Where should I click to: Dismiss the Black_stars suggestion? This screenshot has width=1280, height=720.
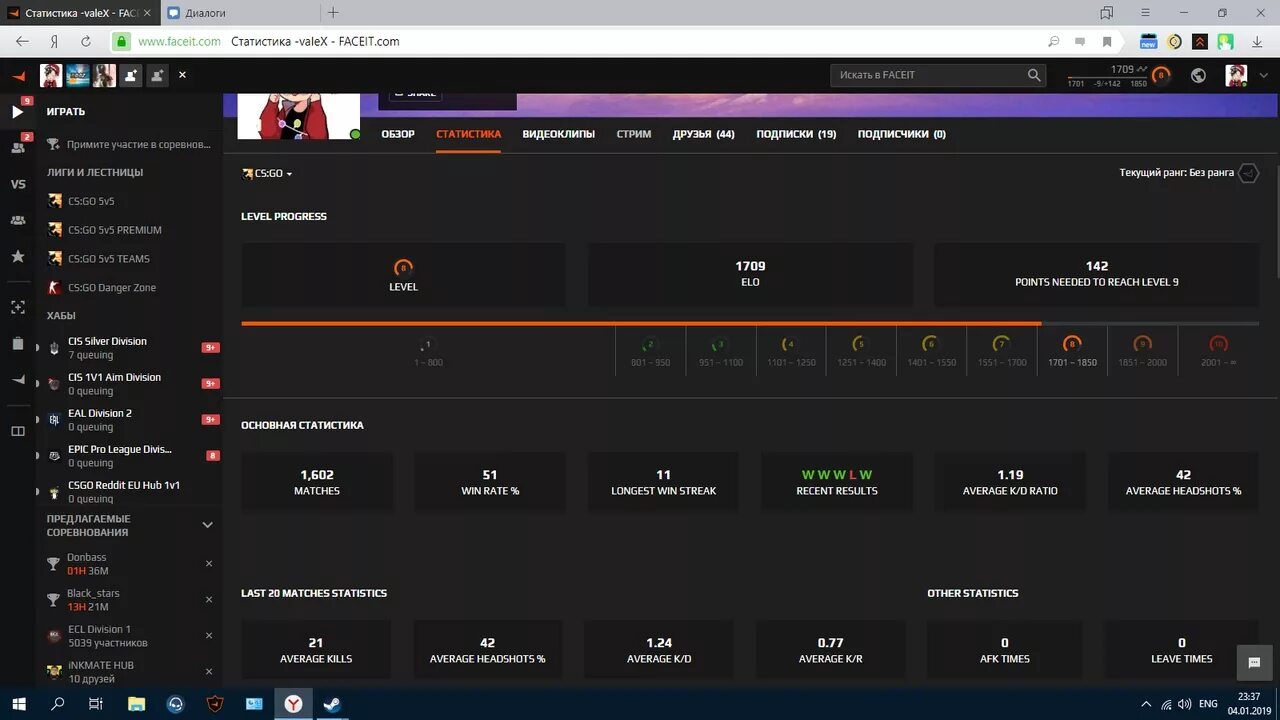coord(209,600)
